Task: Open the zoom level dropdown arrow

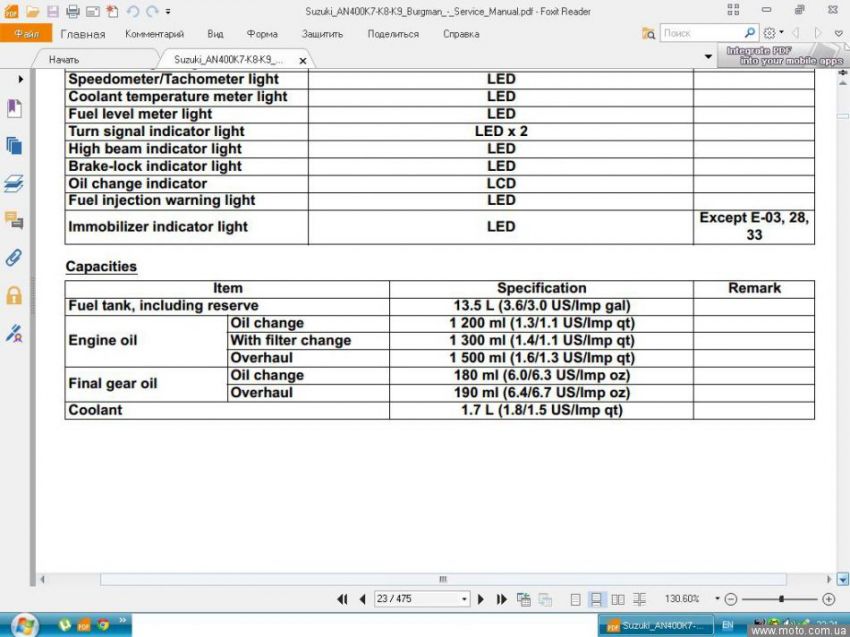Action: pos(717,599)
